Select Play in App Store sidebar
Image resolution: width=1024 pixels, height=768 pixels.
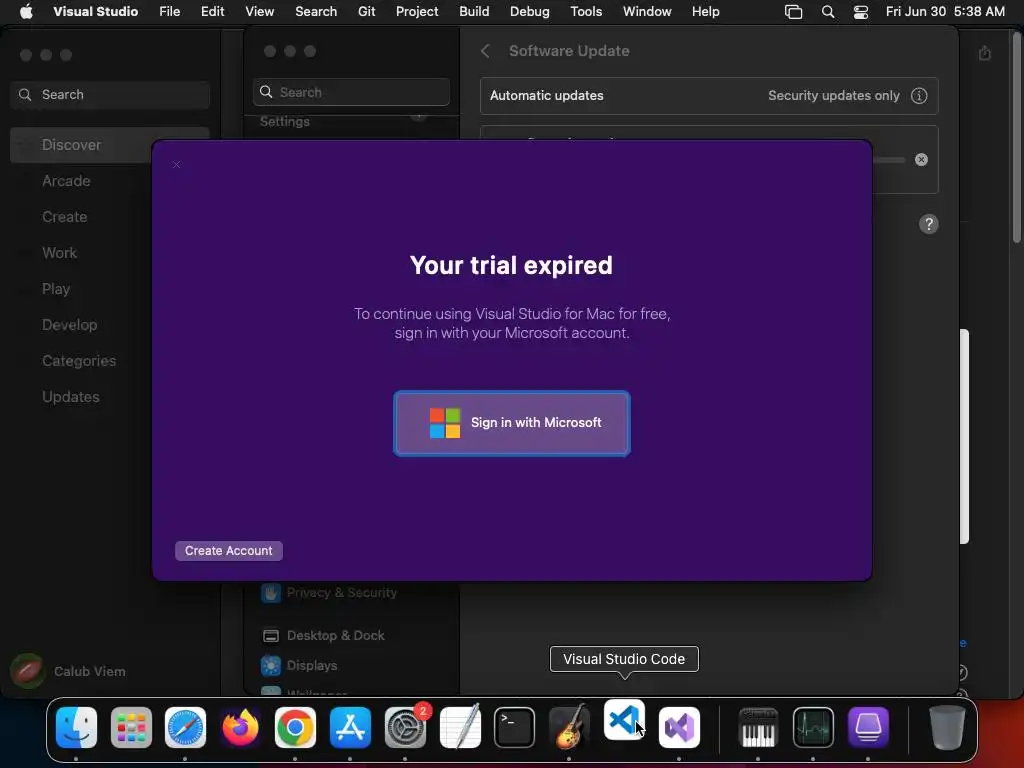pos(56,289)
